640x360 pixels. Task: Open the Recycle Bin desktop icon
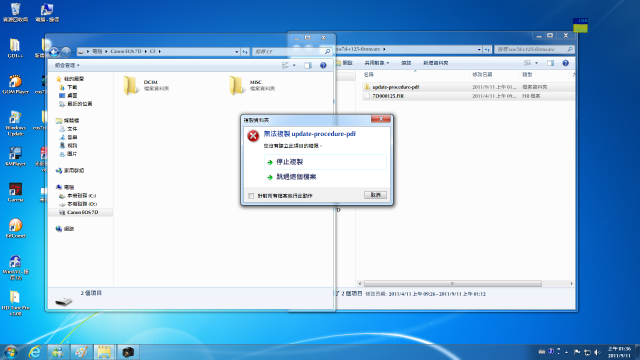pyautogui.click(x=16, y=12)
